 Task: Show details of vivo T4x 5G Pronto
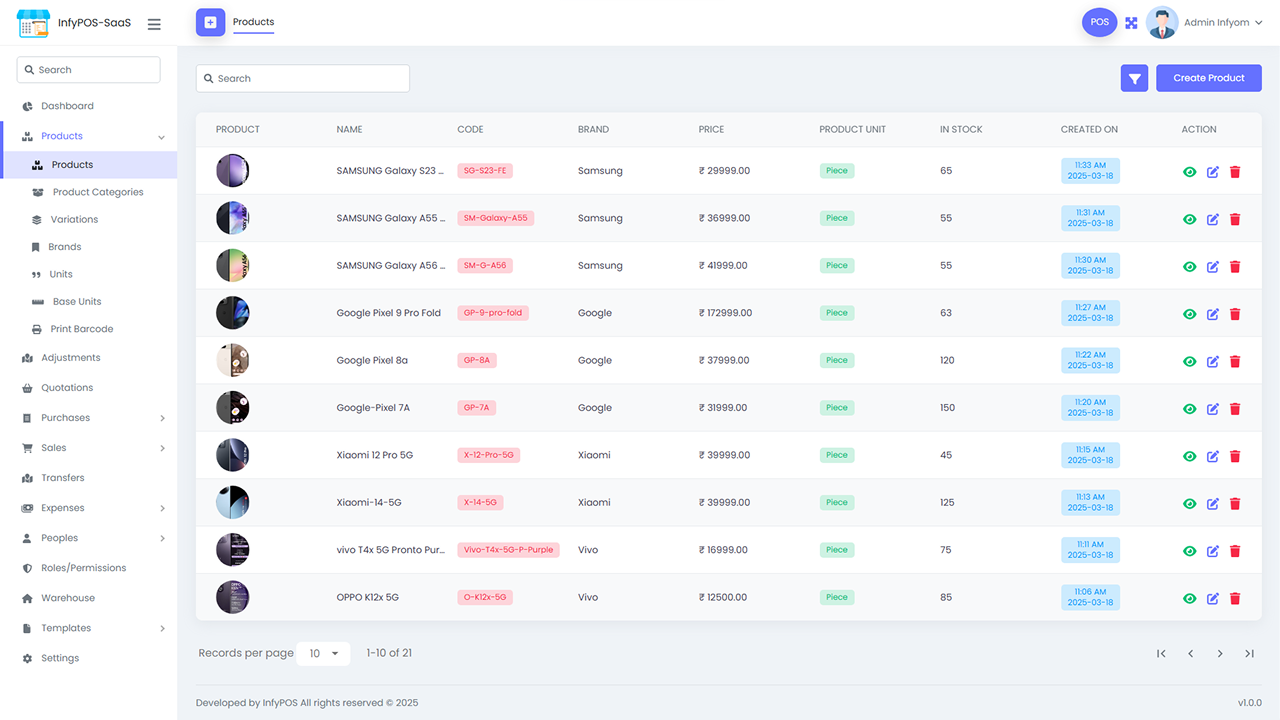click(1189, 550)
